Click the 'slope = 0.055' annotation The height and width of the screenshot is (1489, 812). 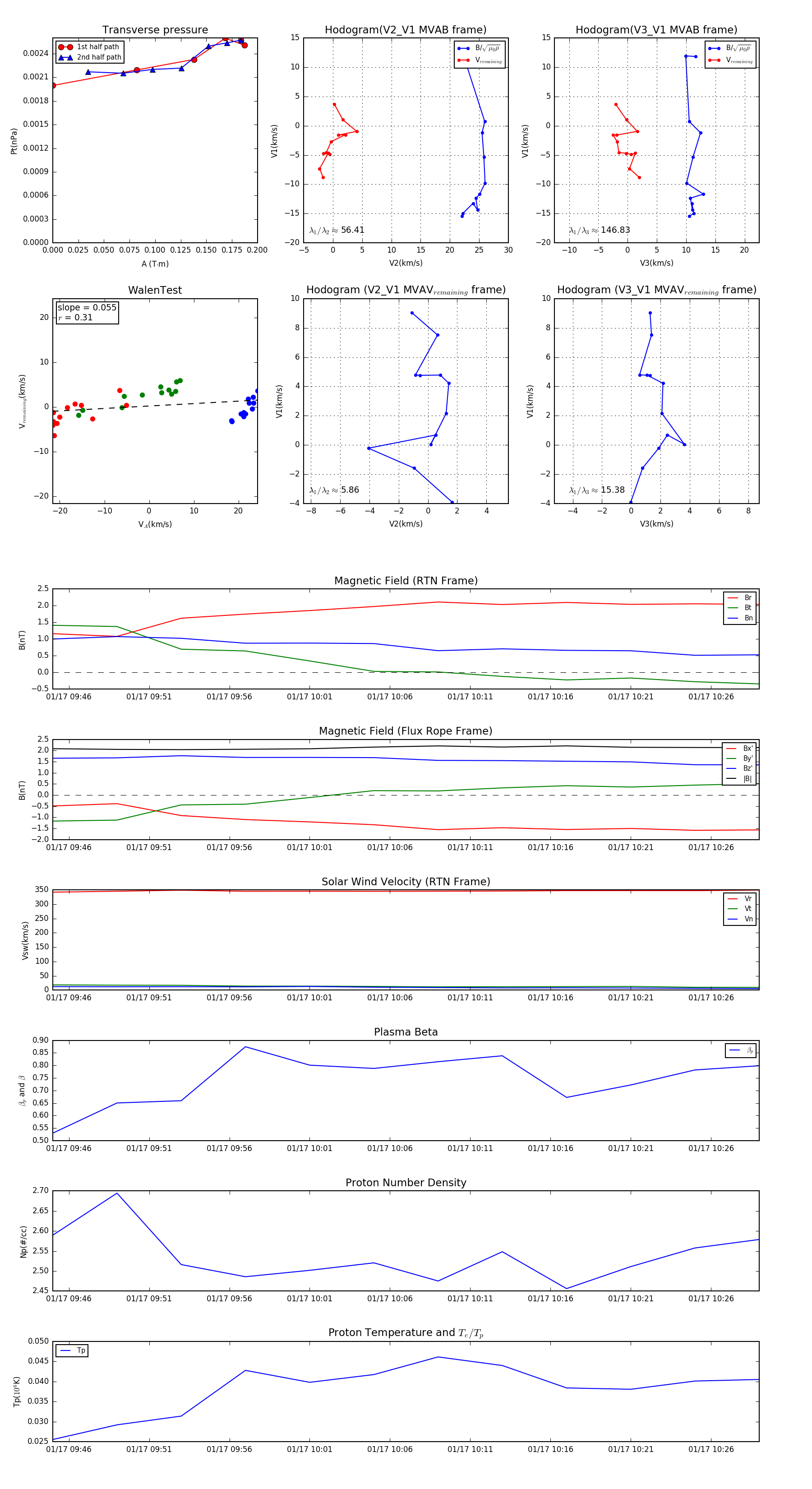pyautogui.click(x=87, y=308)
